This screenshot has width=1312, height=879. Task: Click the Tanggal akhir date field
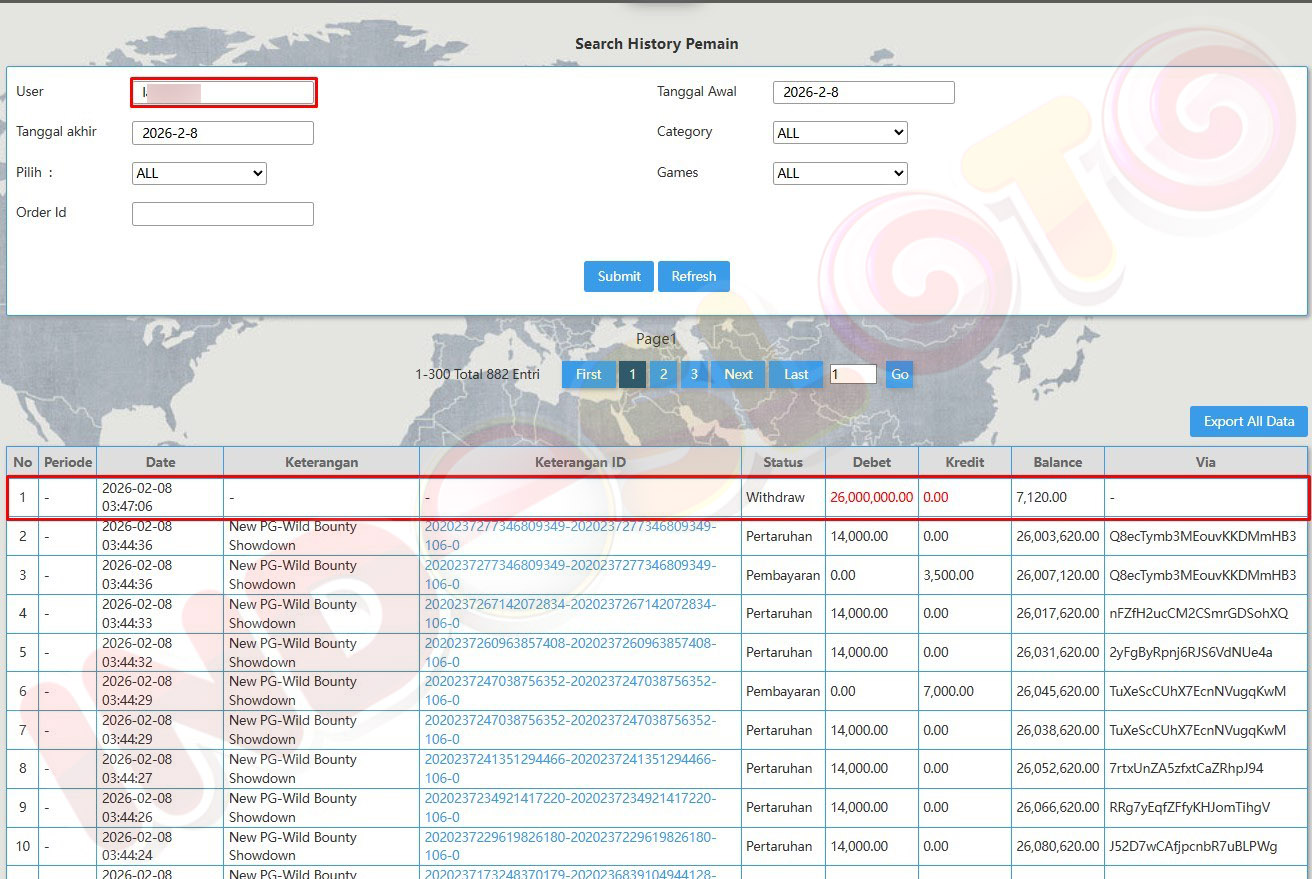click(x=222, y=133)
